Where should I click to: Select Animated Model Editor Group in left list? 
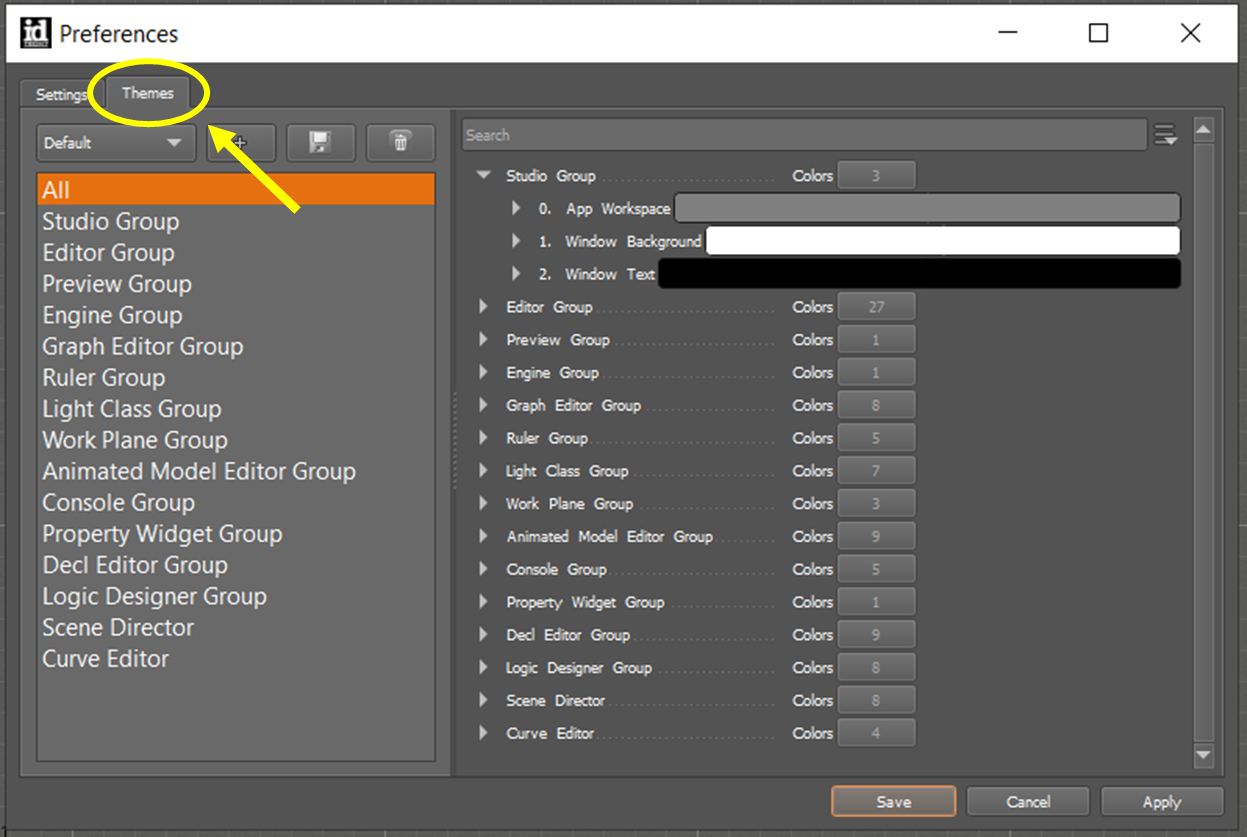236,471
